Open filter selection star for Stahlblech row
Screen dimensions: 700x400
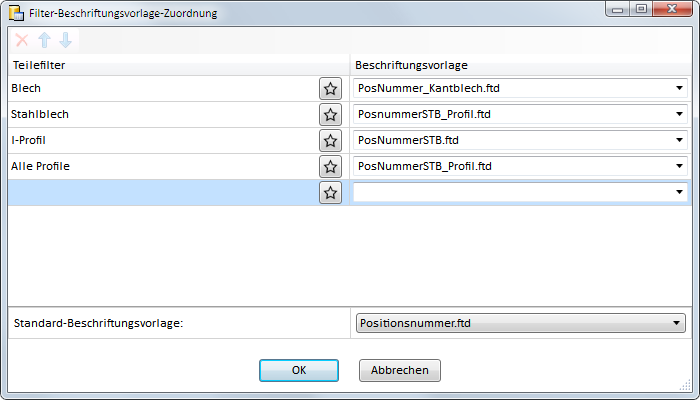[x=330, y=114]
